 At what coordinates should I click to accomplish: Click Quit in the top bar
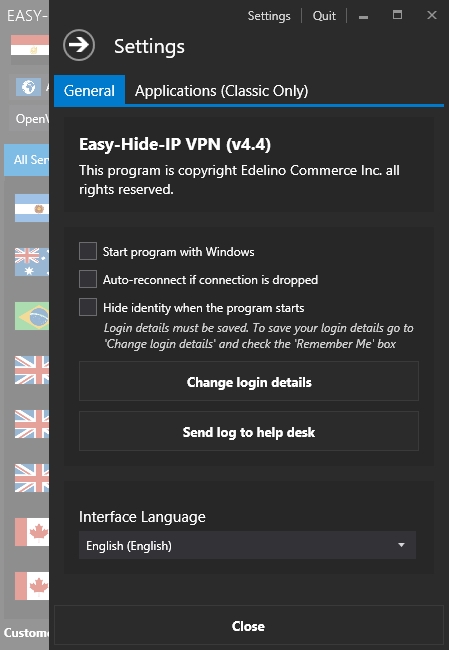coord(324,16)
